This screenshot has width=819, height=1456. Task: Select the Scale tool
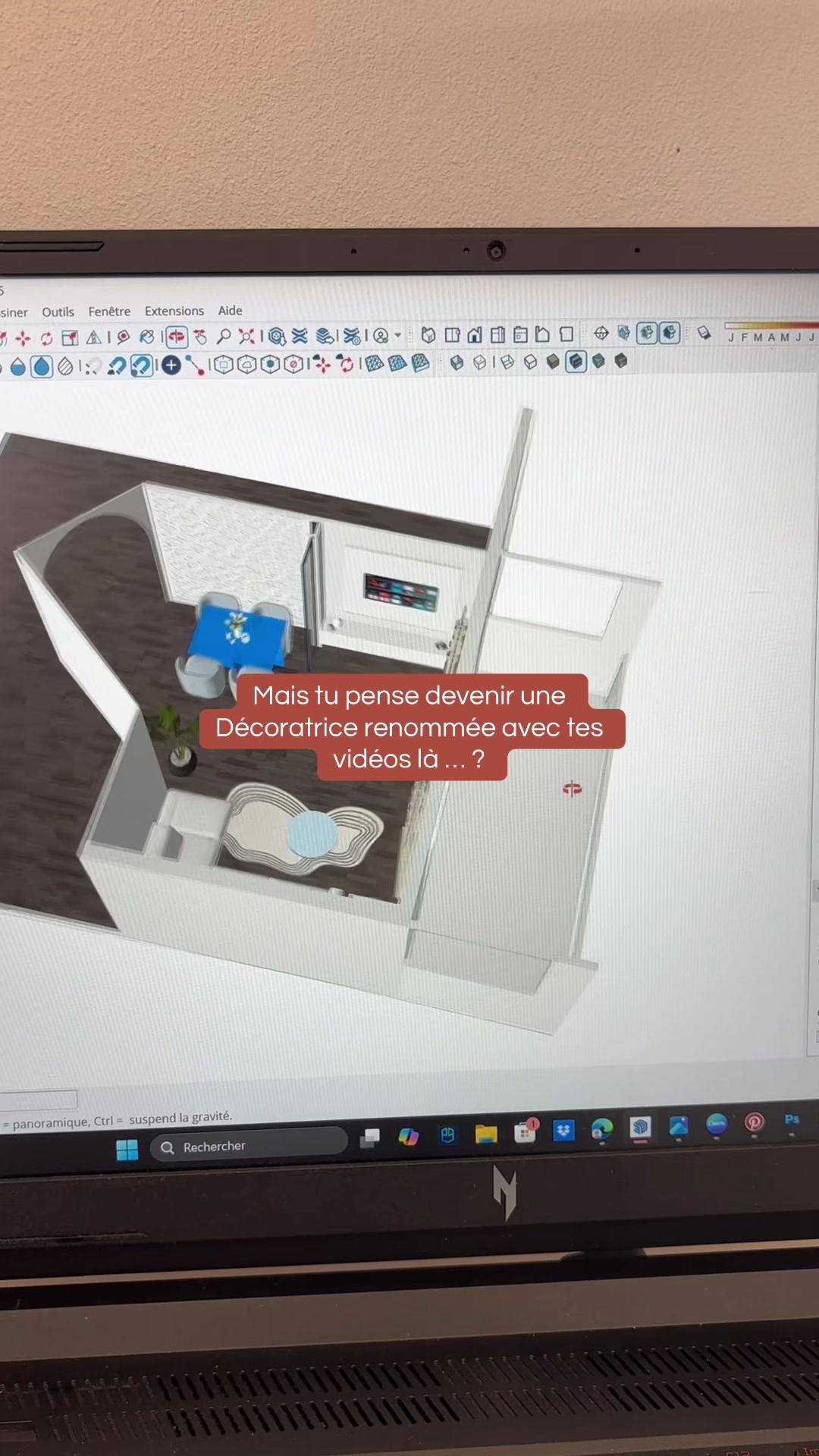coord(70,337)
